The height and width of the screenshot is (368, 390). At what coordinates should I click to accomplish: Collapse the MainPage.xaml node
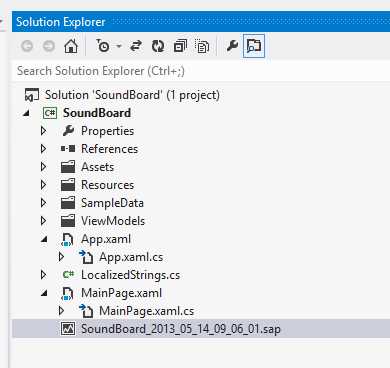coord(44,293)
